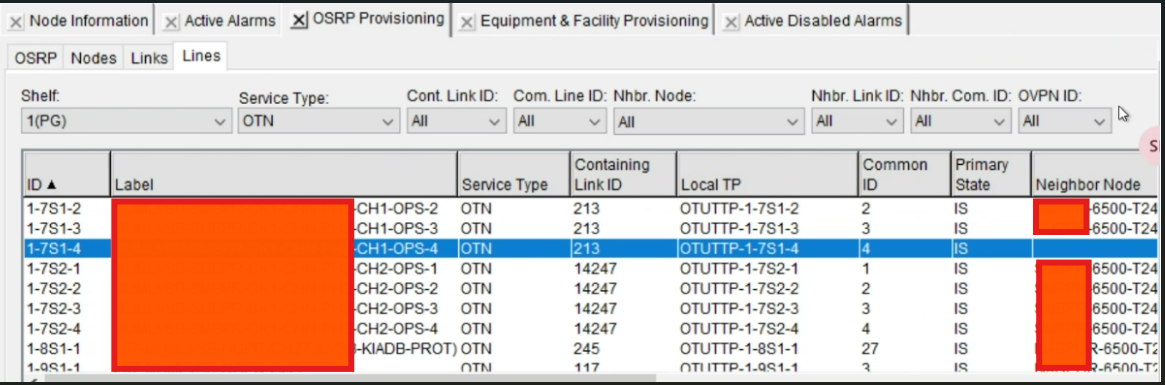Select row with ID 1-7S2-4

tap(590, 329)
